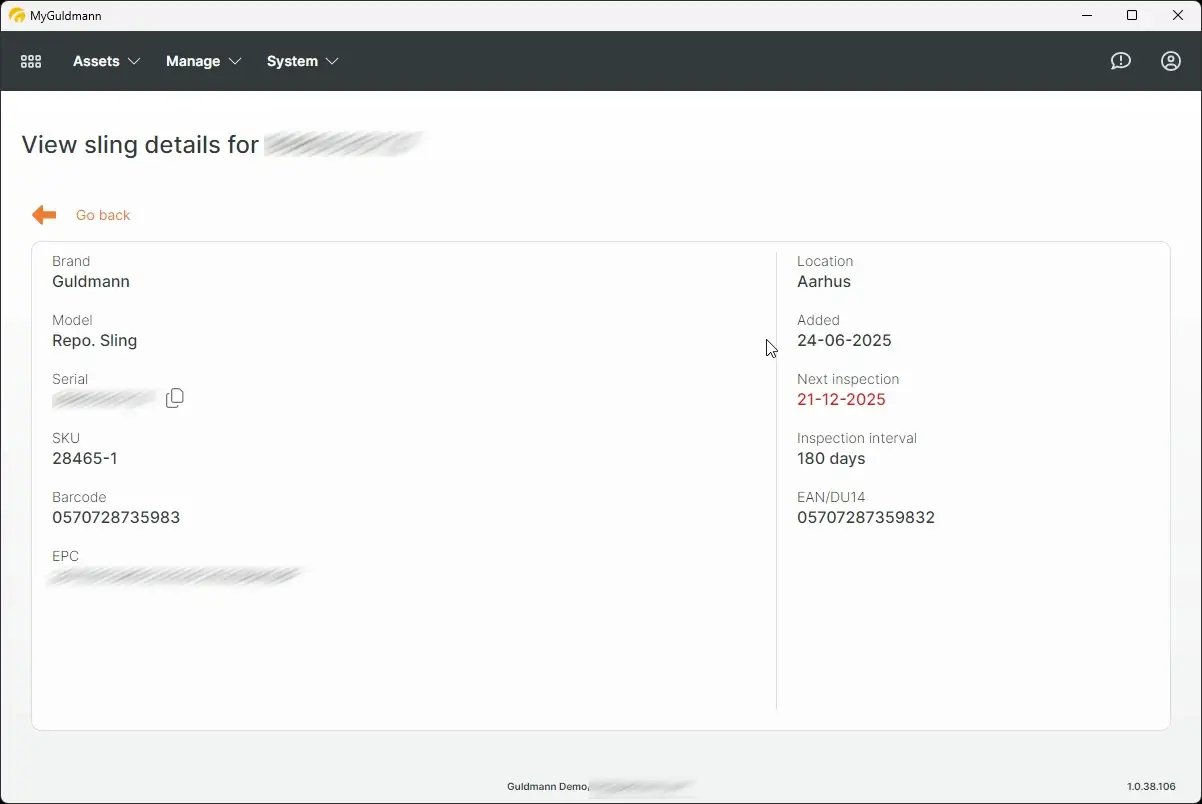Click the red next inspection date 21-12-2025
1202x804 pixels.
[841, 399]
